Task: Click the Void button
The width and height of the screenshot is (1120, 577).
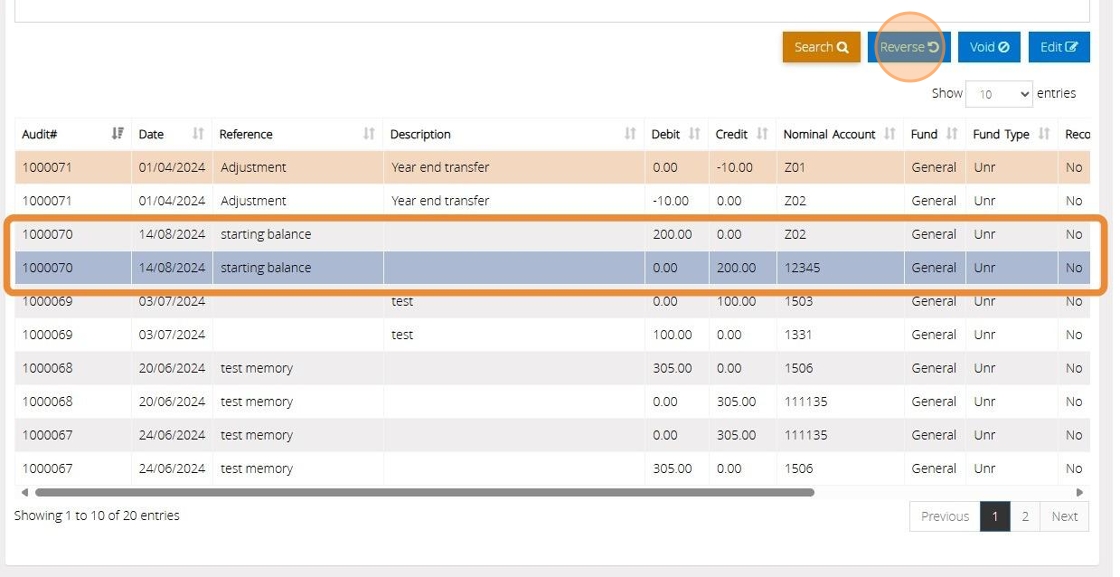Action: click(x=989, y=47)
